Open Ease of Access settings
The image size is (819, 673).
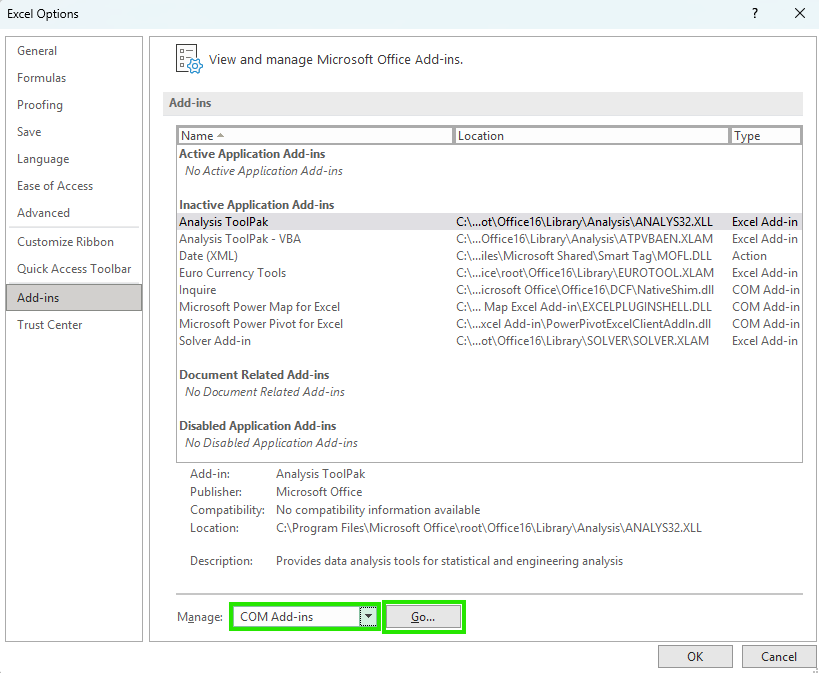pos(55,186)
